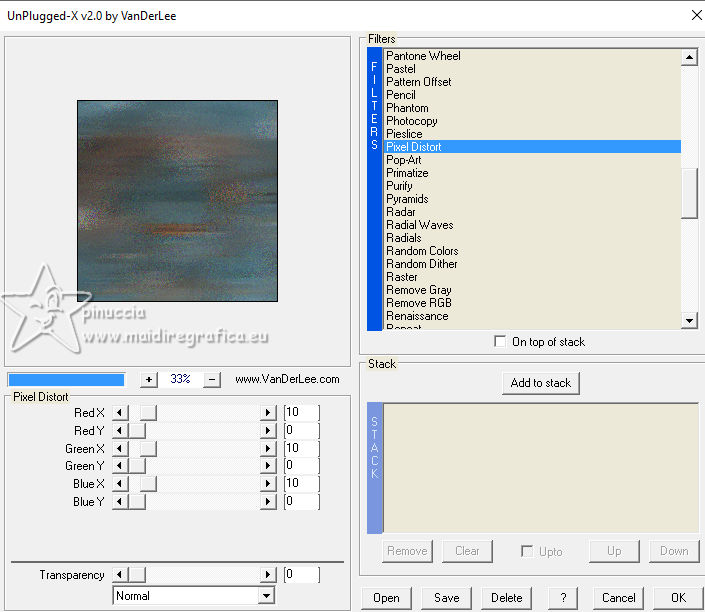Click Add to stack button

coord(541,383)
